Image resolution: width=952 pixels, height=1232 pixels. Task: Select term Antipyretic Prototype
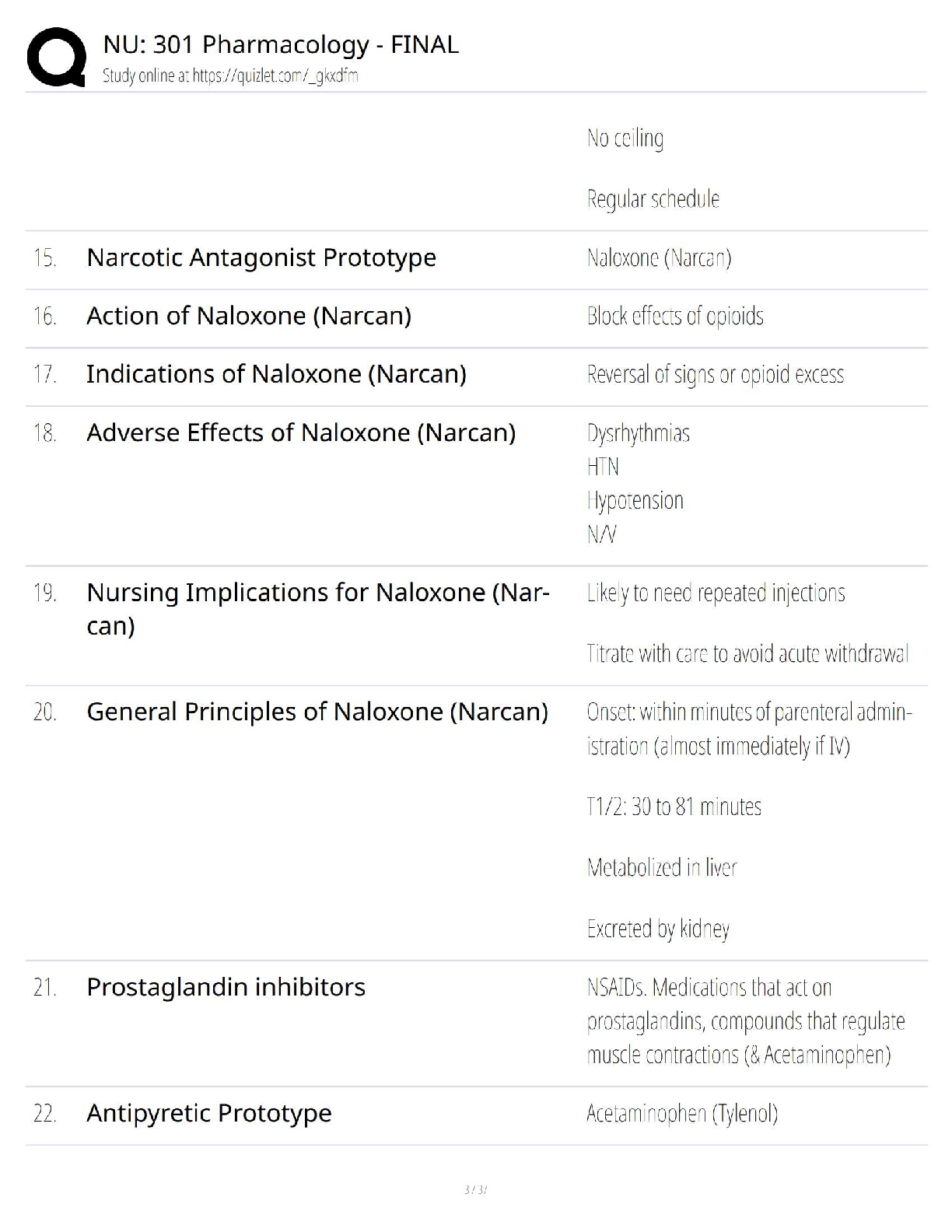point(208,1113)
